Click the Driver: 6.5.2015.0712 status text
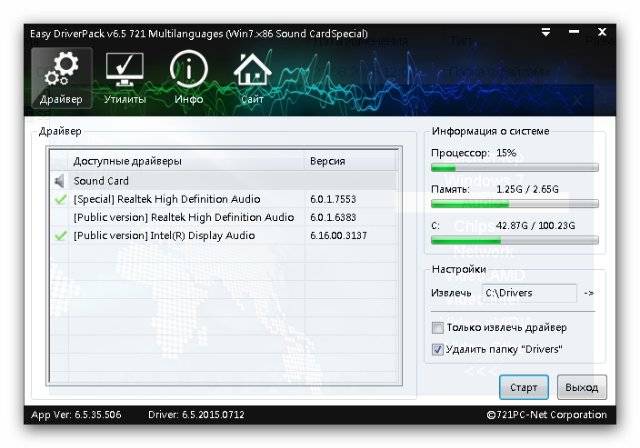The width and height of the screenshot is (640, 448). [196, 415]
